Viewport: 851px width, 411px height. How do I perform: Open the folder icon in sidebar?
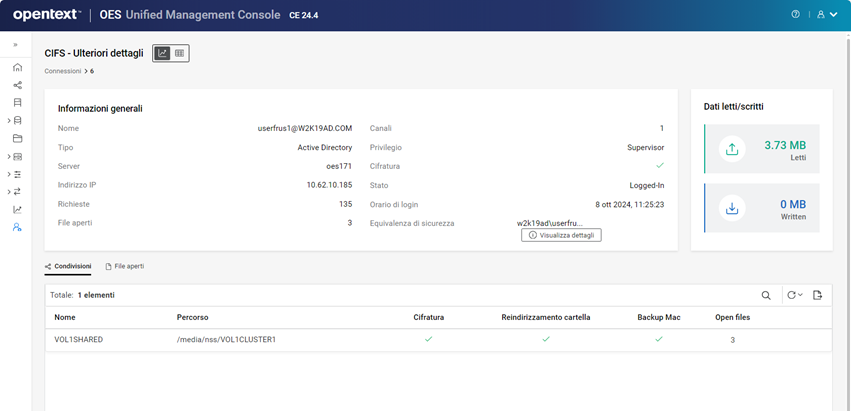coord(17,139)
